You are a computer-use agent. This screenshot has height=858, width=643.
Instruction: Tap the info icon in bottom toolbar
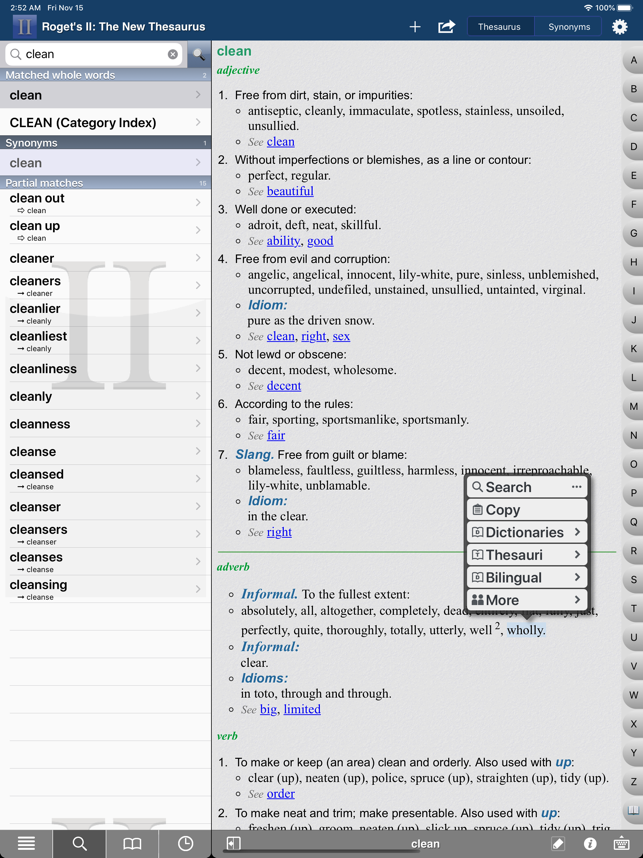[590, 844]
